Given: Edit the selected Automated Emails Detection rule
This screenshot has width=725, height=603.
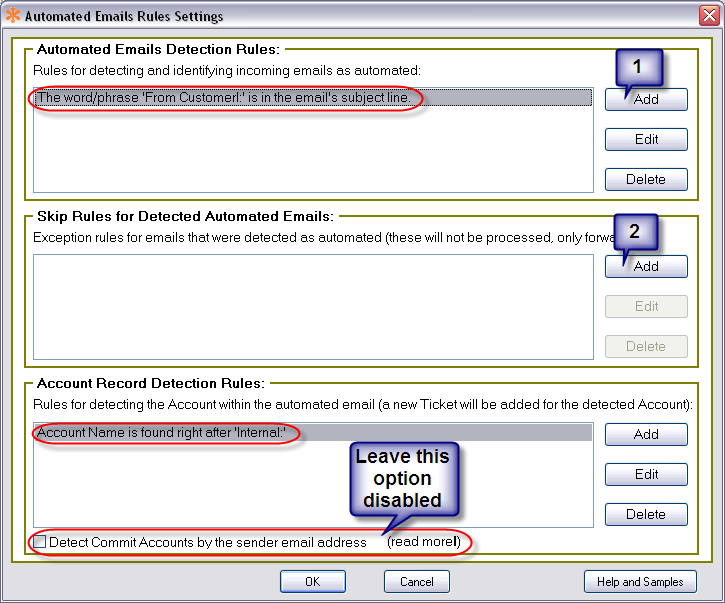Looking at the screenshot, I should click(646, 139).
